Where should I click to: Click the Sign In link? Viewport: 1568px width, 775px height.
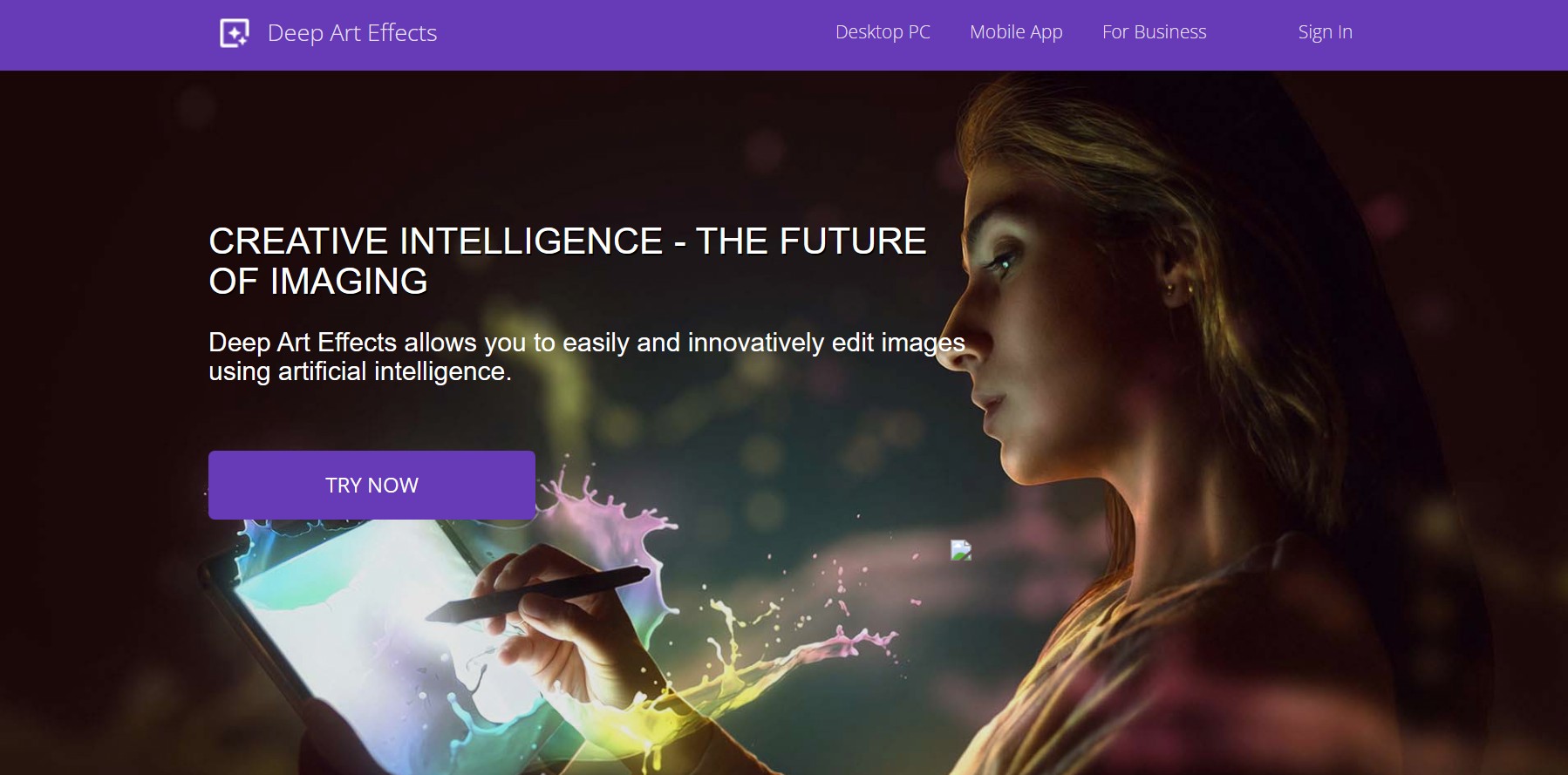(x=1325, y=32)
